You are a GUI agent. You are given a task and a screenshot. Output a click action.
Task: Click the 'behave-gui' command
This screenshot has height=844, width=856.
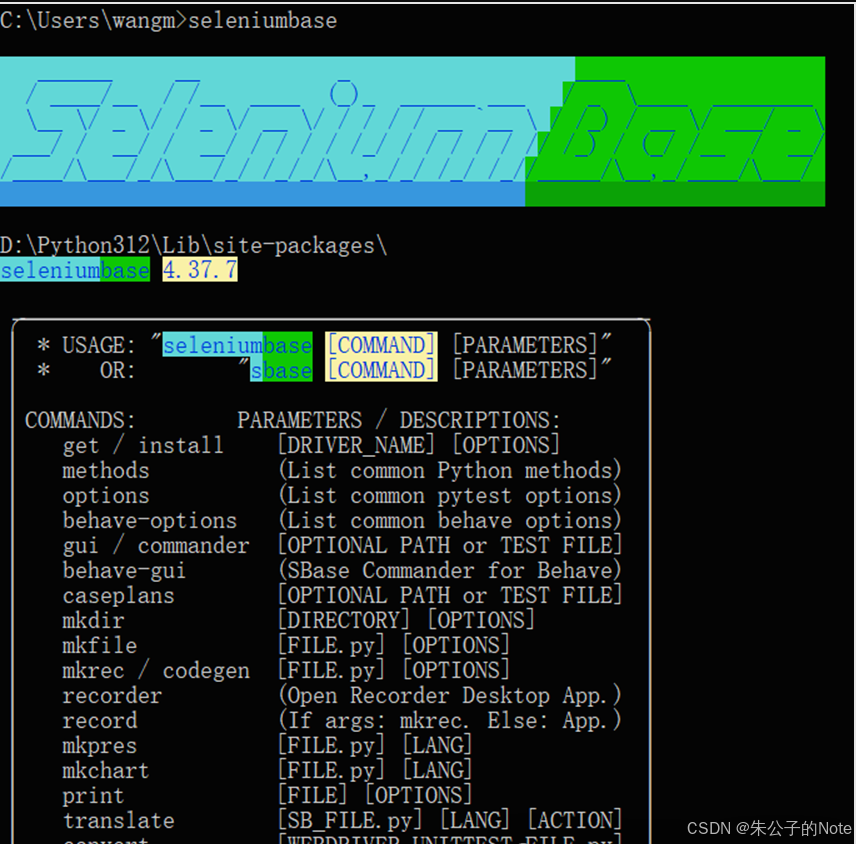point(124,571)
